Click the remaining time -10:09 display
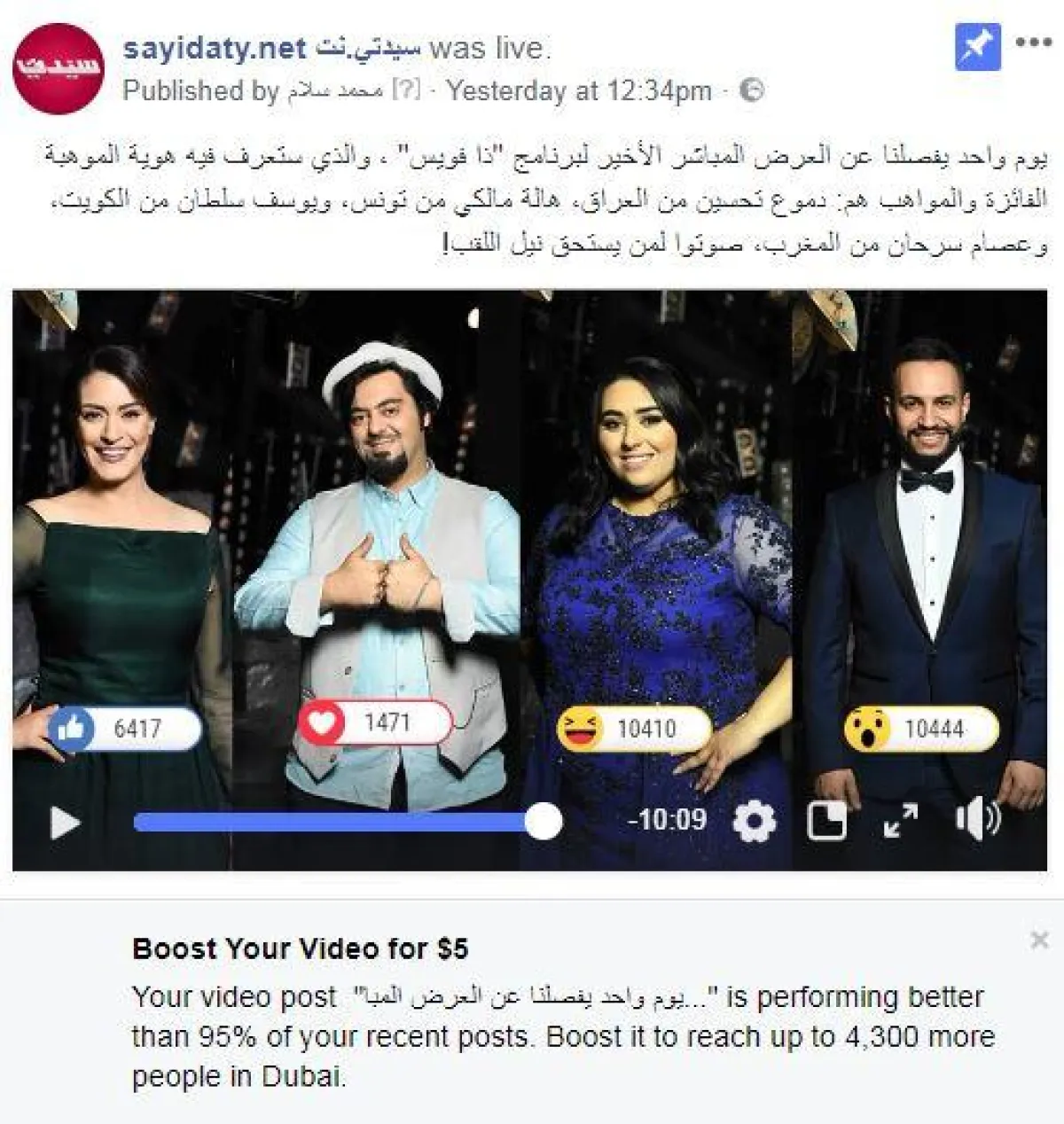Screen dimensions: 1064x1124 pyautogui.click(x=667, y=819)
